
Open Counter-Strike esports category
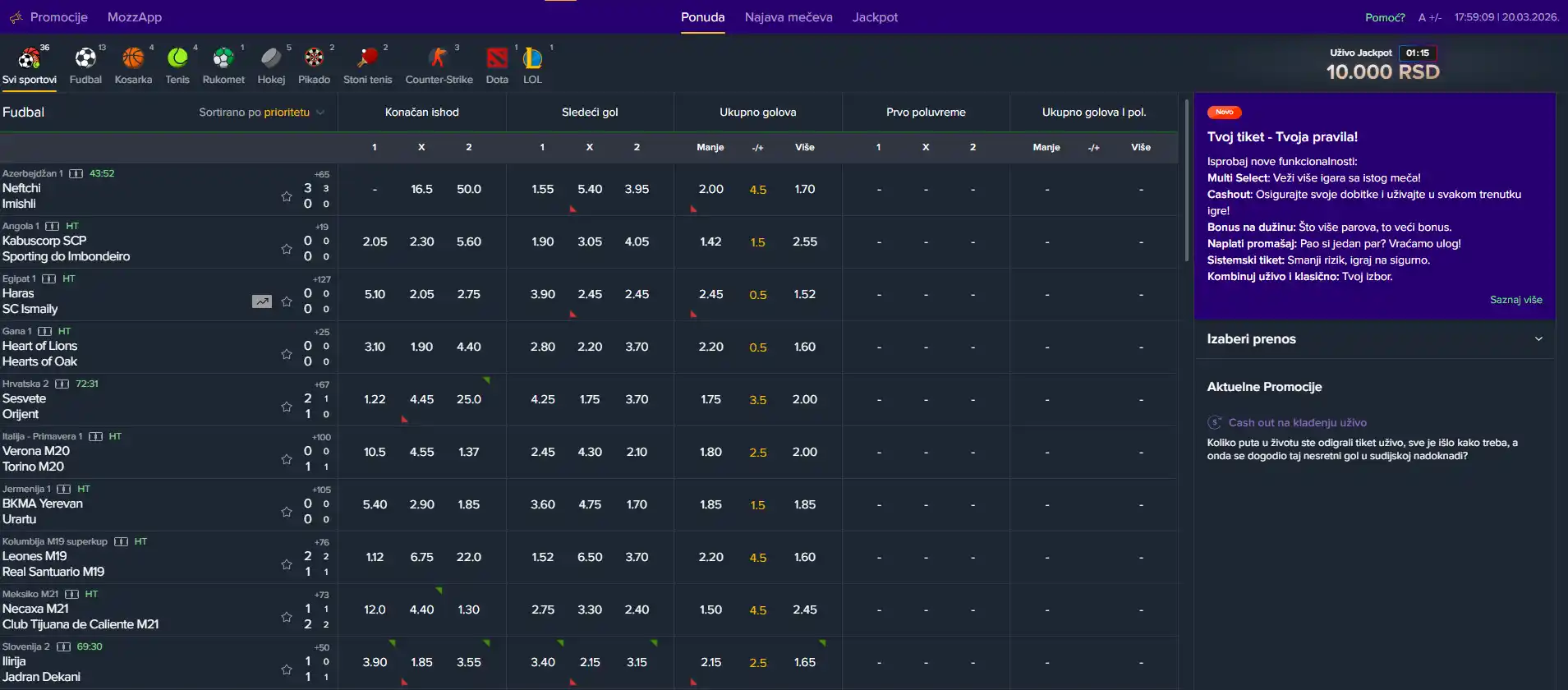(439, 65)
